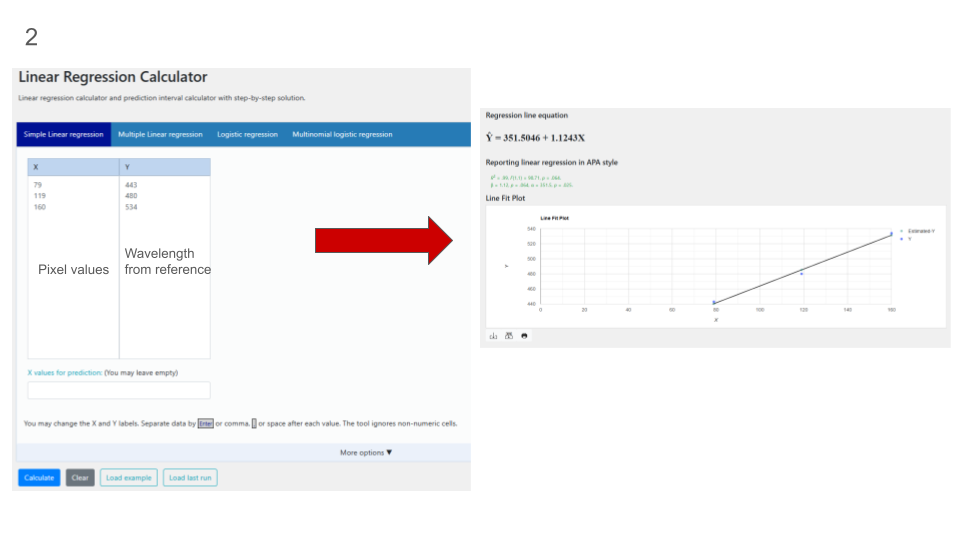Image resolution: width=960 pixels, height=540 pixels.
Task: Click the X values for prediction label
Action: pyautogui.click(x=64, y=372)
